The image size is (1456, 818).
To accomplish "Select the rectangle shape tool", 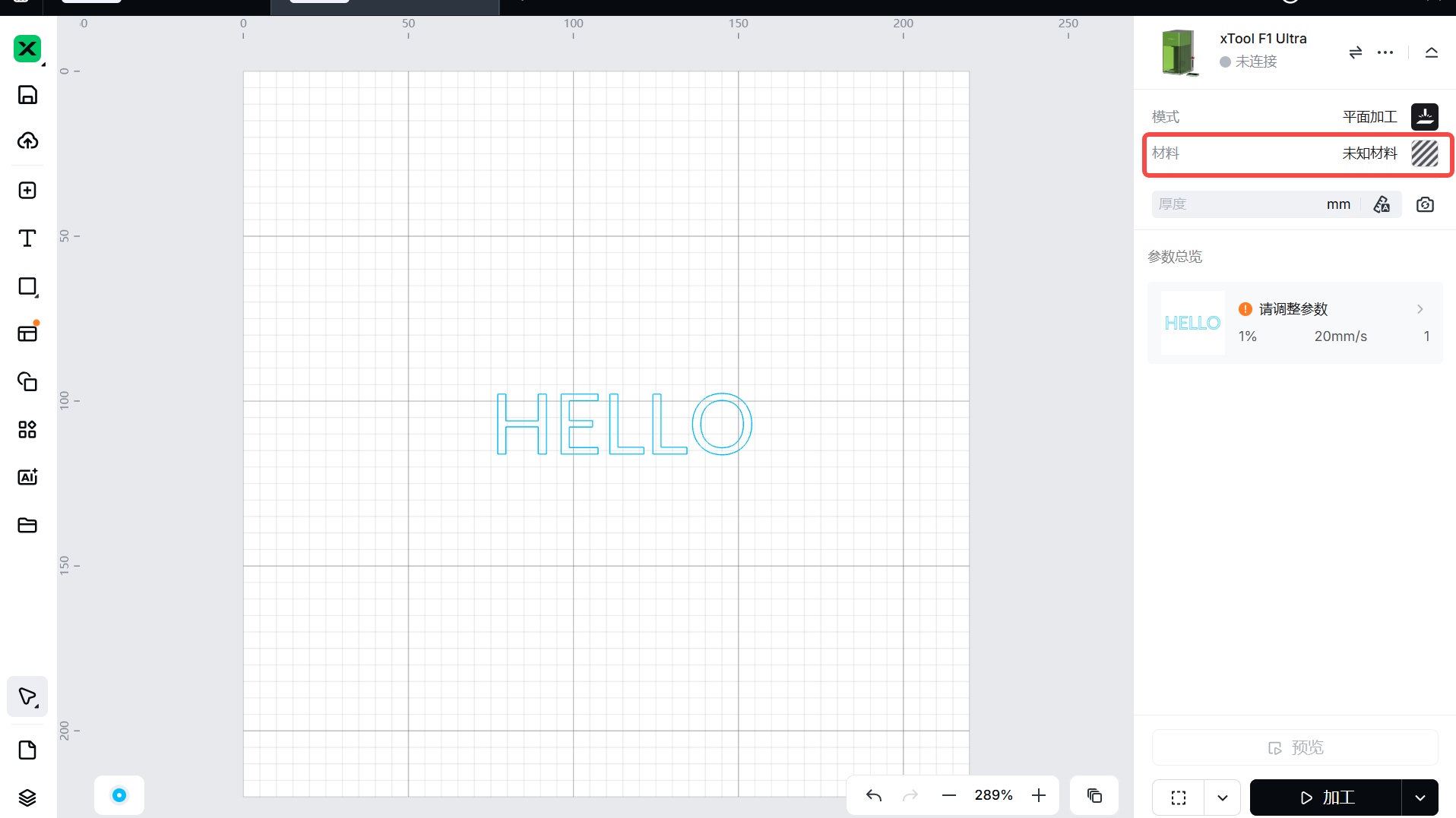I will (27, 286).
